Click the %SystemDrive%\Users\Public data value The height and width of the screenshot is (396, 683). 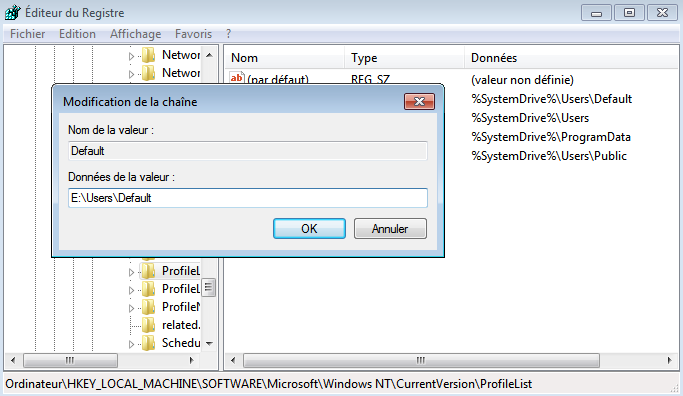pos(549,156)
